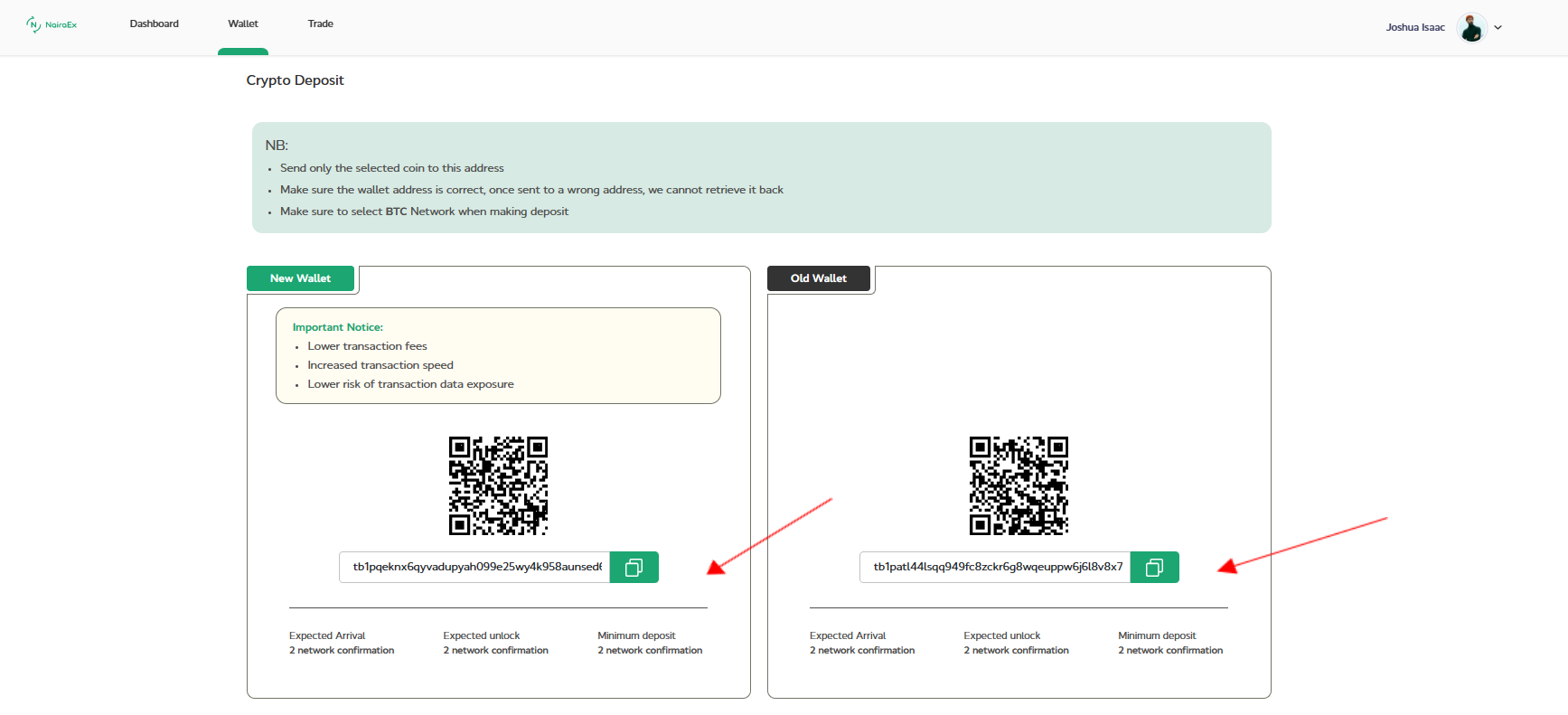1568x715 pixels.
Task: Click Old Wallet 'Expected unlock' label
Action: click(x=1002, y=635)
